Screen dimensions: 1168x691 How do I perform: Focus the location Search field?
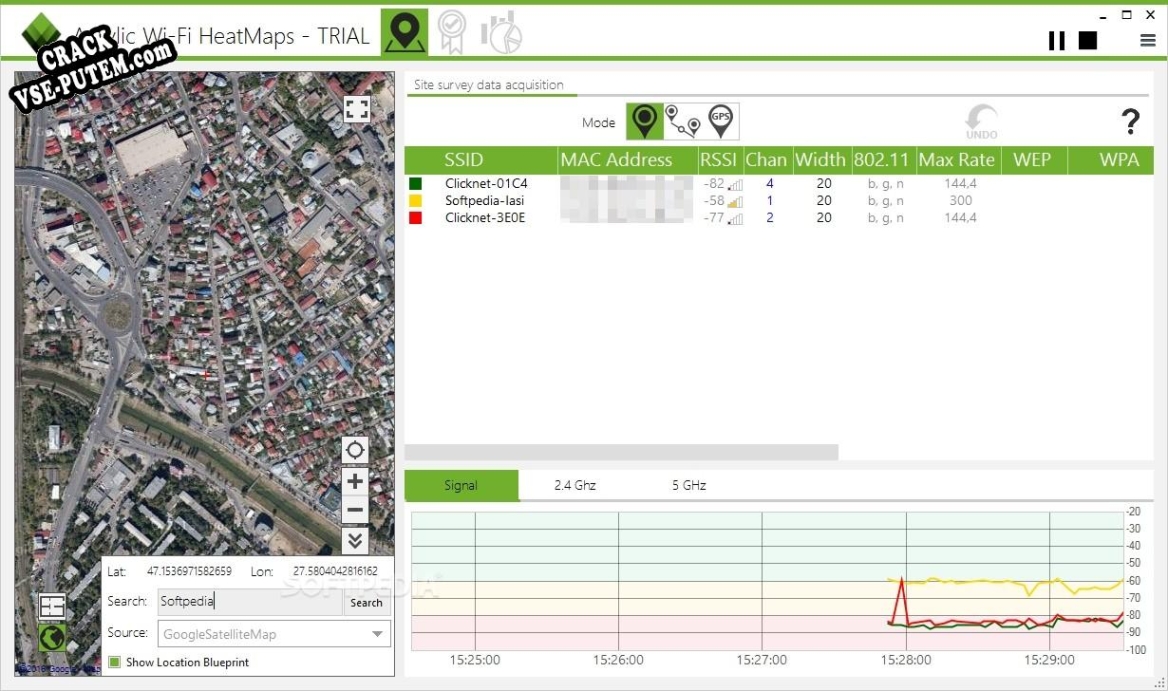(x=250, y=602)
